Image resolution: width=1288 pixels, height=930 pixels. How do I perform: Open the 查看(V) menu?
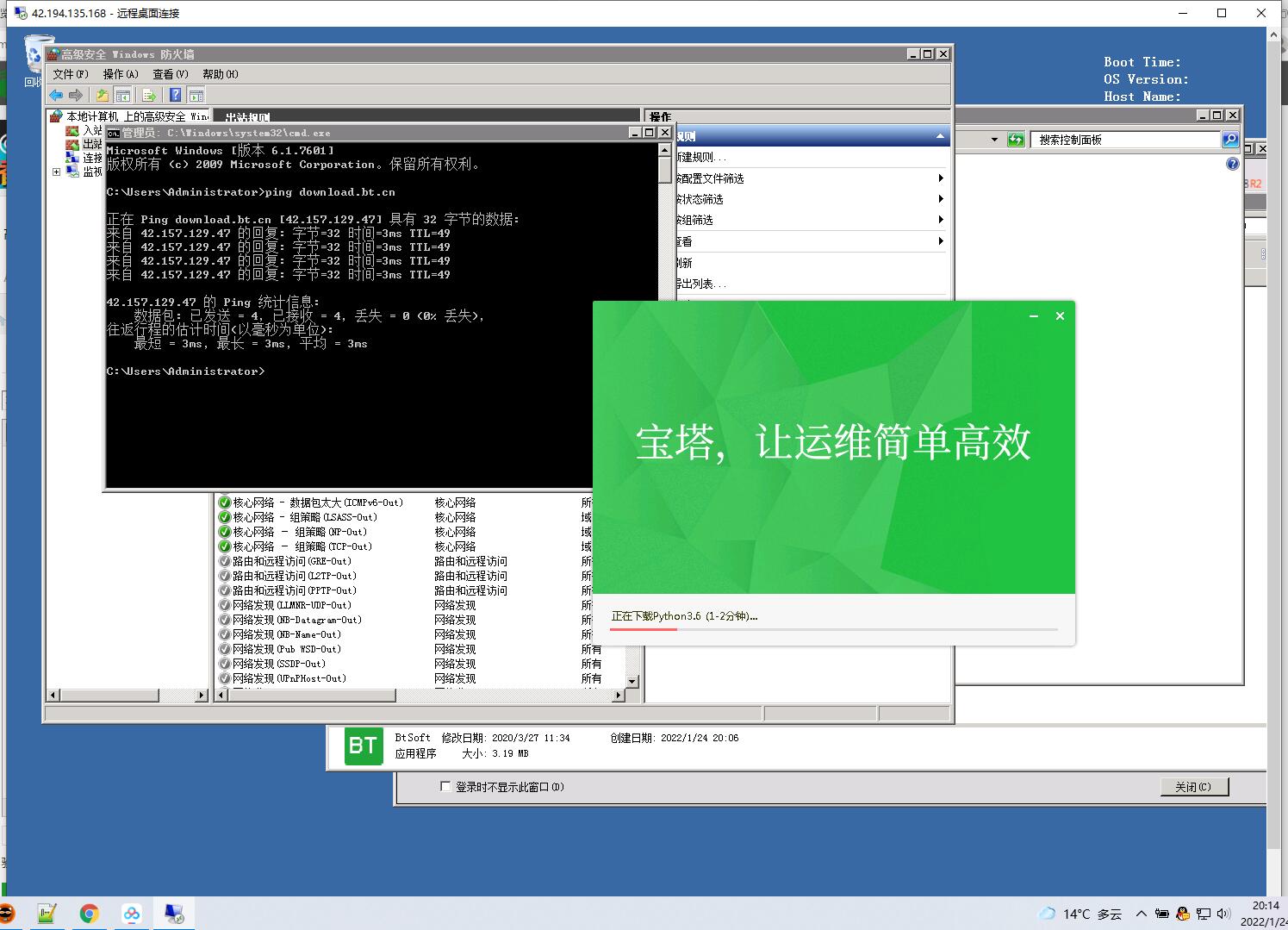171,74
